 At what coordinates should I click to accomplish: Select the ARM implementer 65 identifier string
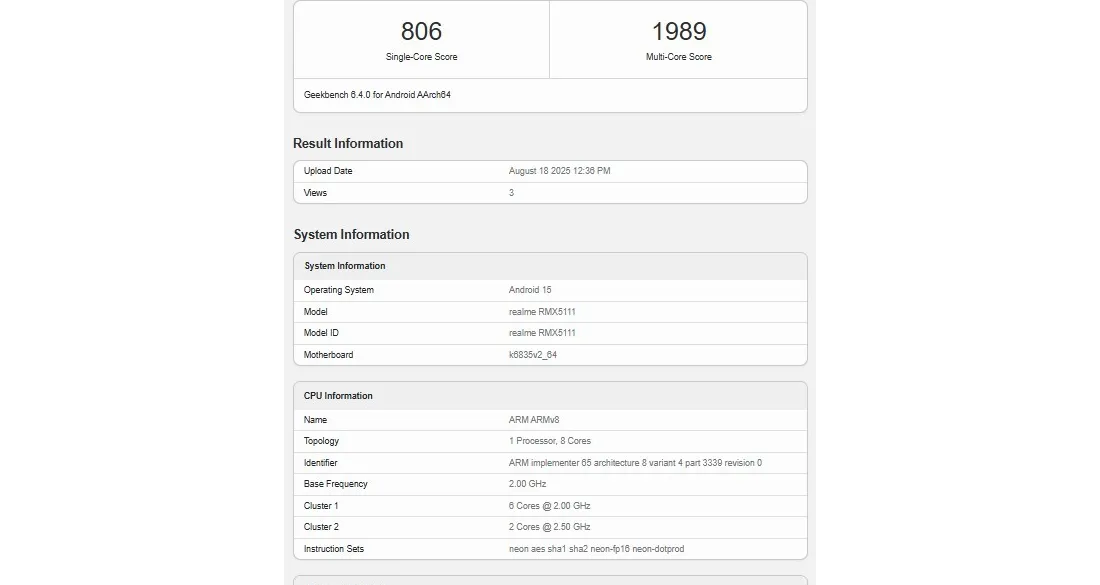point(635,463)
